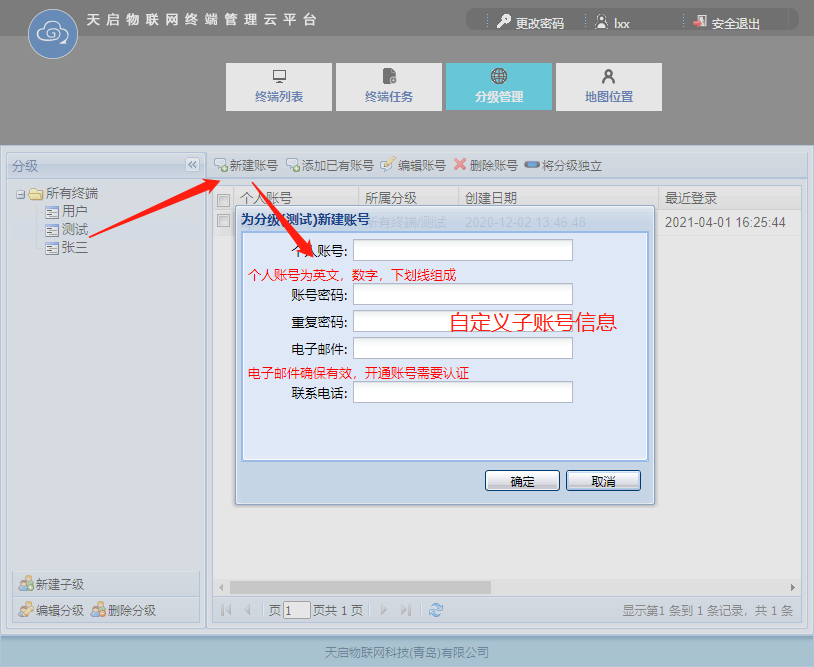Image resolution: width=814 pixels, height=667 pixels.
Task: Click the footer text 天启物联网科技(青岛)有限公司
Action: [406, 652]
